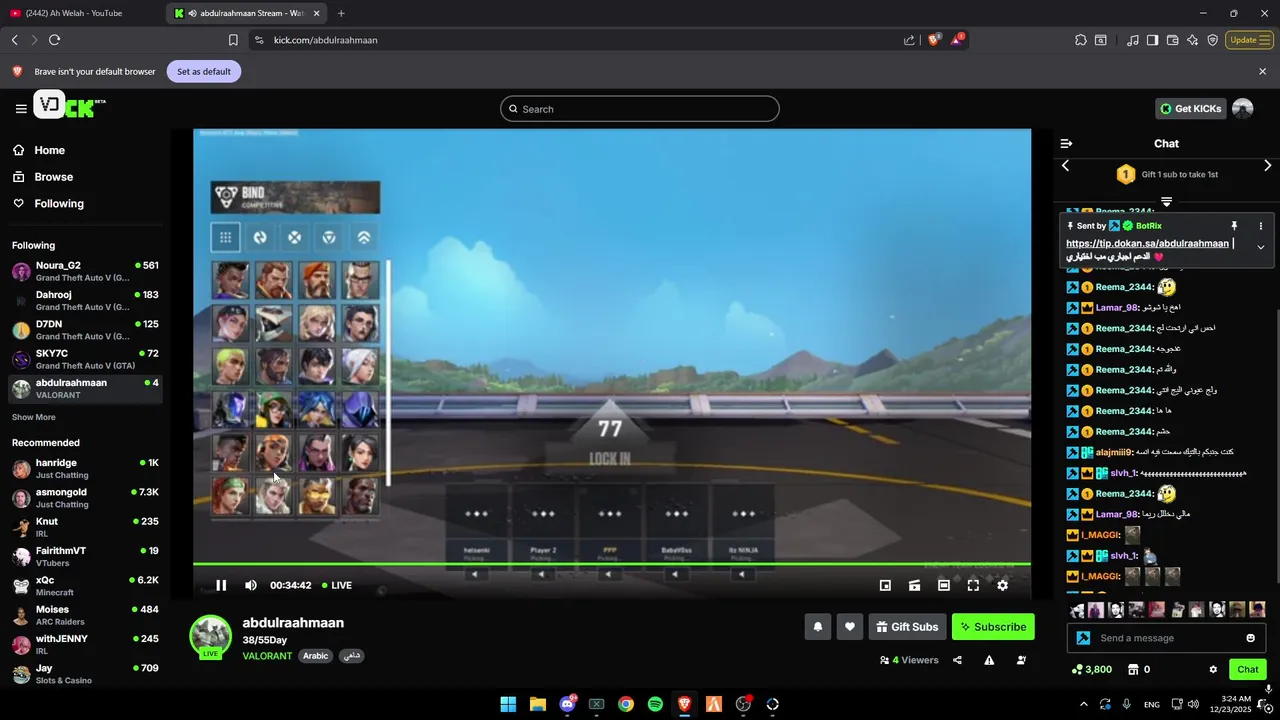Click the Gift Subs button
The height and width of the screenshot is (720, 1280).
[907, 627]
